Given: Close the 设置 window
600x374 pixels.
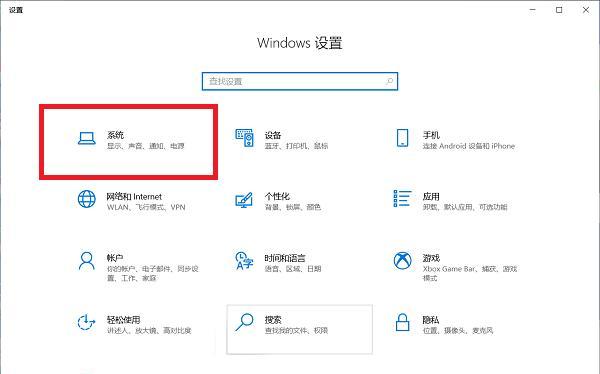Looking at the screenshot, I should tap(586, 10).
